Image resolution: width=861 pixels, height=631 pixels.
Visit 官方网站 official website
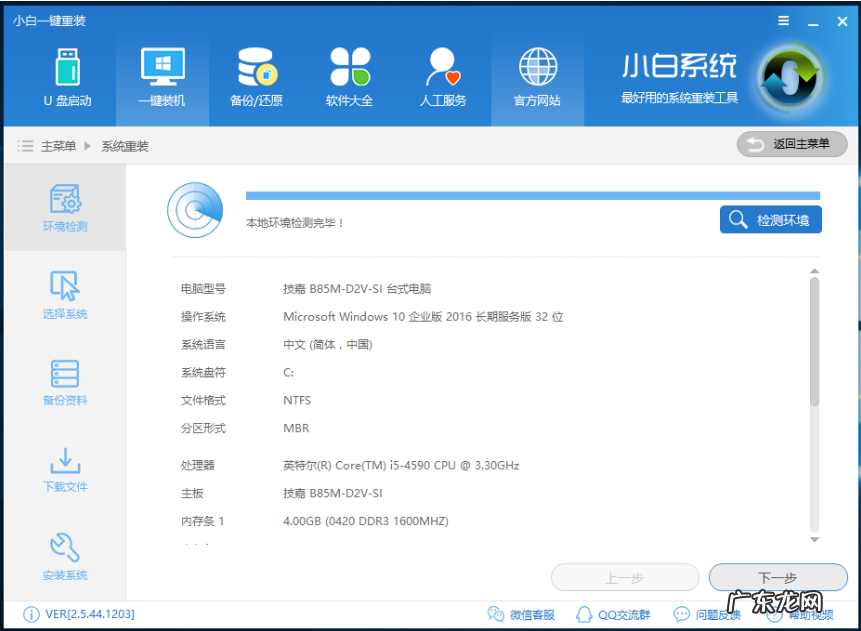pos(537,80)
